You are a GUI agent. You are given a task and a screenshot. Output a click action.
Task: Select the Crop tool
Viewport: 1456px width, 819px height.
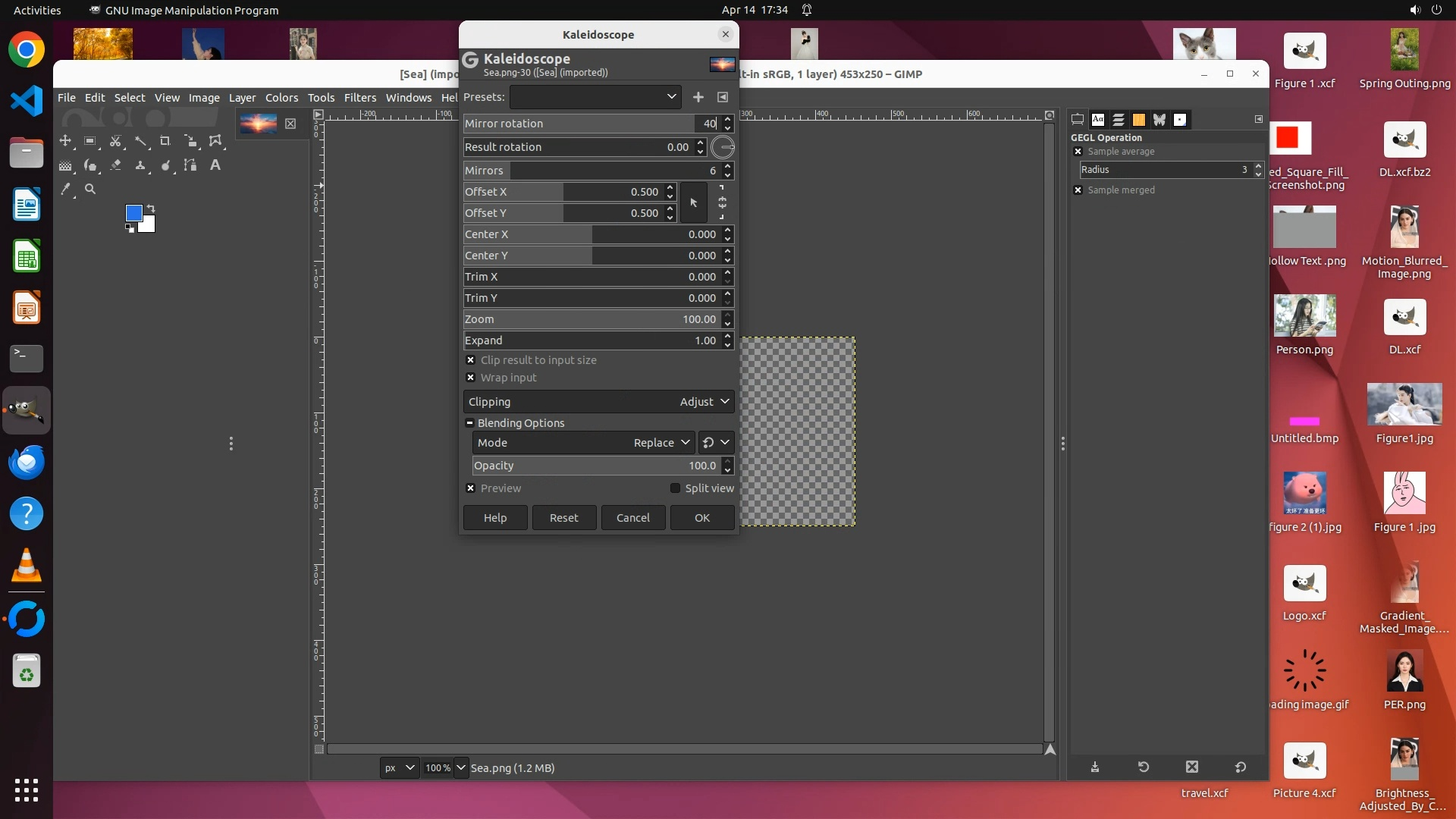[165, 141]
